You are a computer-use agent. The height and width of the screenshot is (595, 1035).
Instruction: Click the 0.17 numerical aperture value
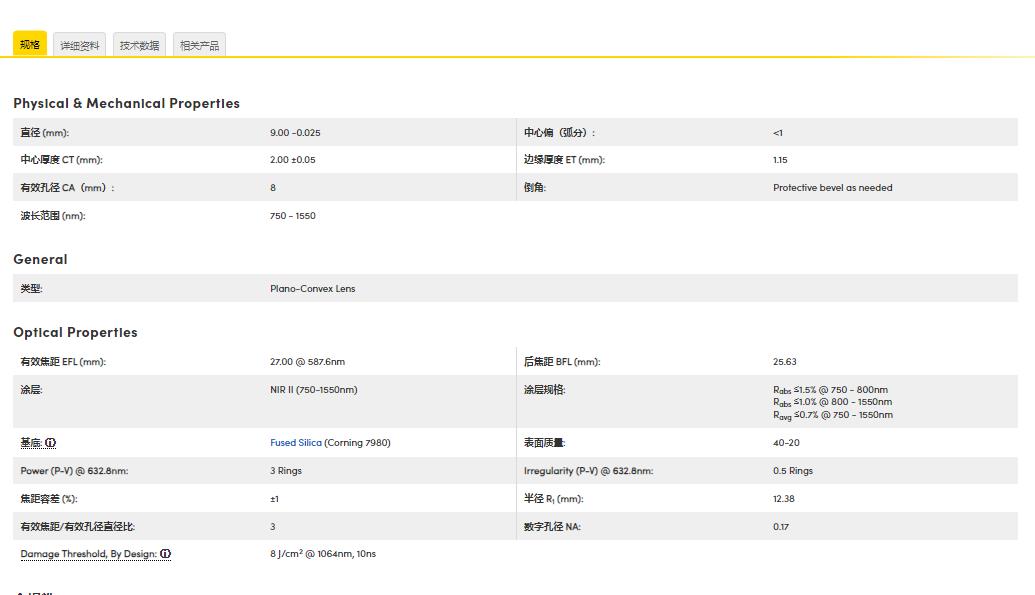[780, 527]
